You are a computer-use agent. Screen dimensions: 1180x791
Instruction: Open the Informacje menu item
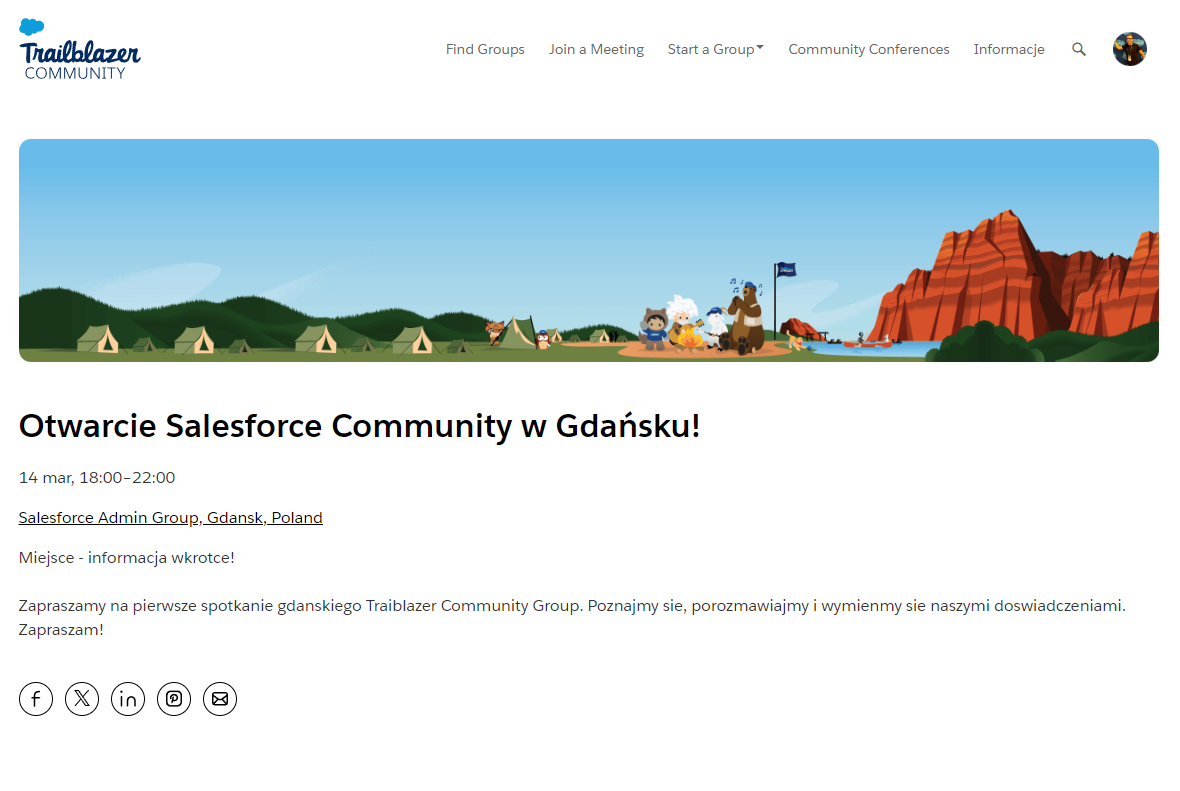click(x=1008, y=49)
